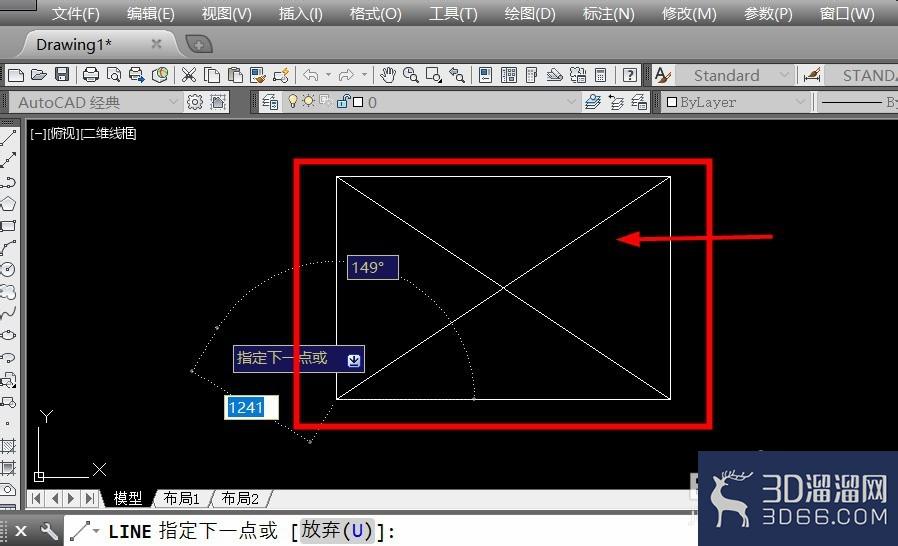Expand the redo history dropdown arrow
Viewport: 898px width, 546px height.
[x=364, y=75]
